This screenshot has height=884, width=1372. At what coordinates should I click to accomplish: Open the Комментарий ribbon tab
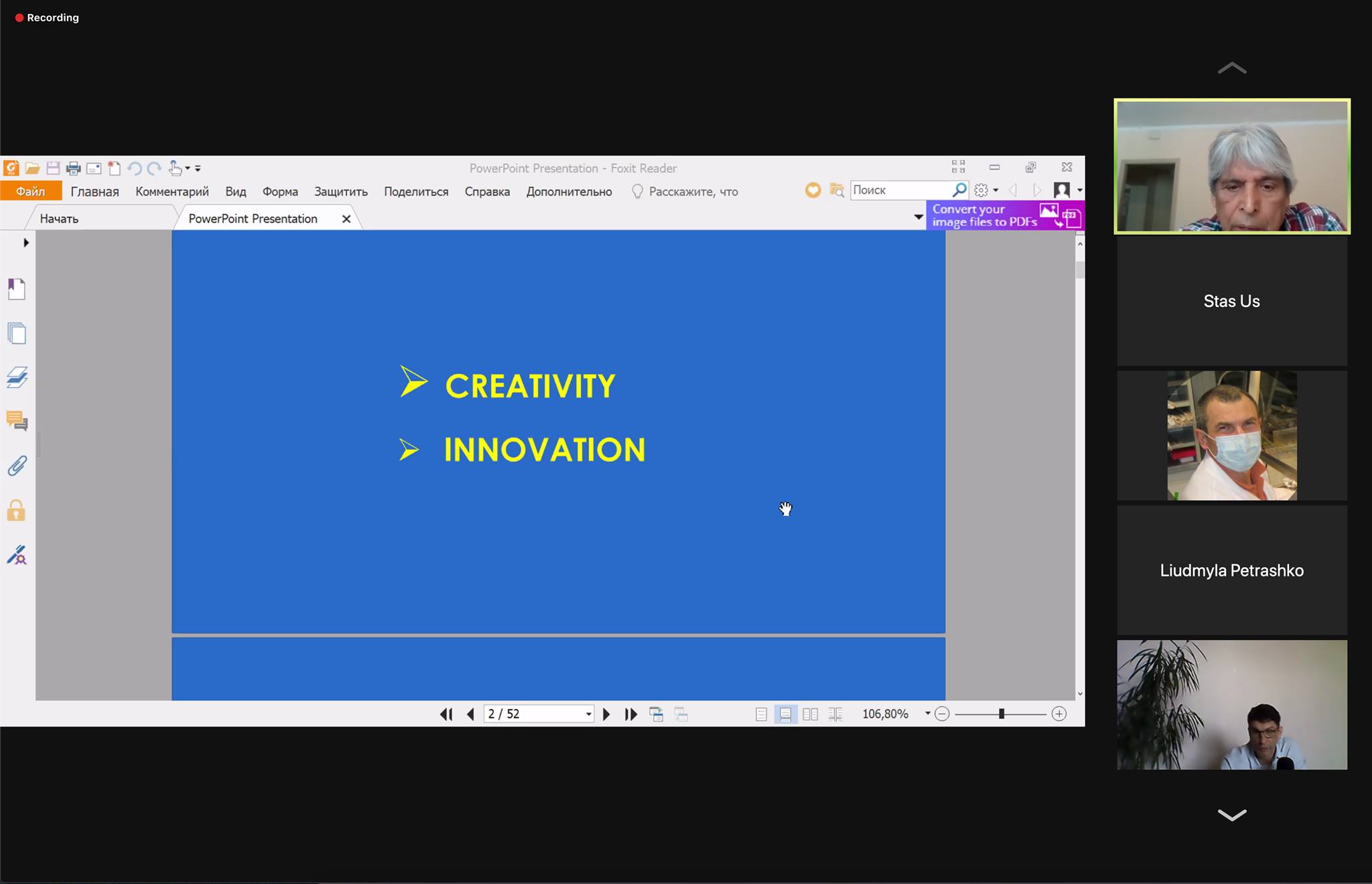click(x=172, y=192)
